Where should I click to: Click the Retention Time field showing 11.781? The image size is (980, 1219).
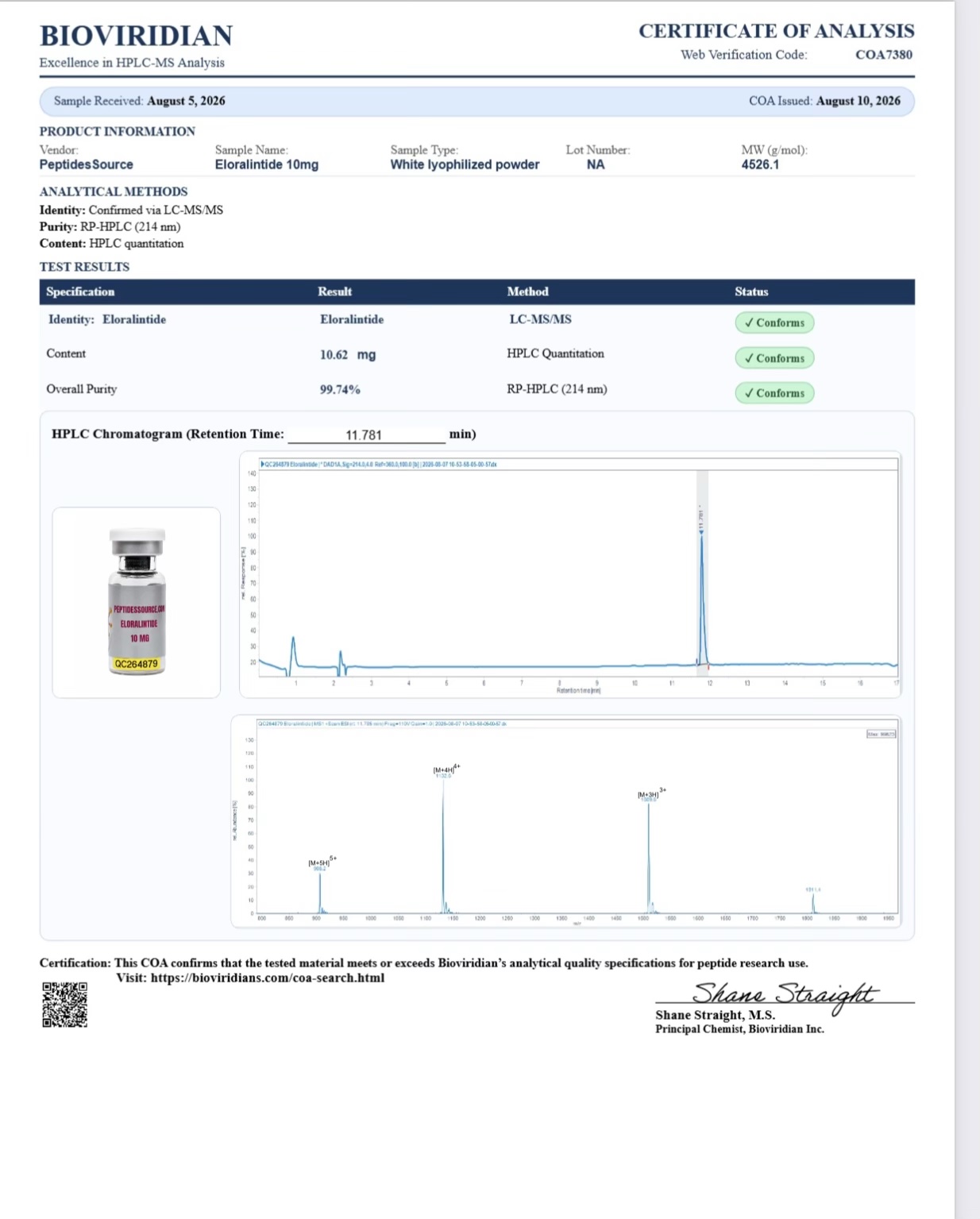366,434
